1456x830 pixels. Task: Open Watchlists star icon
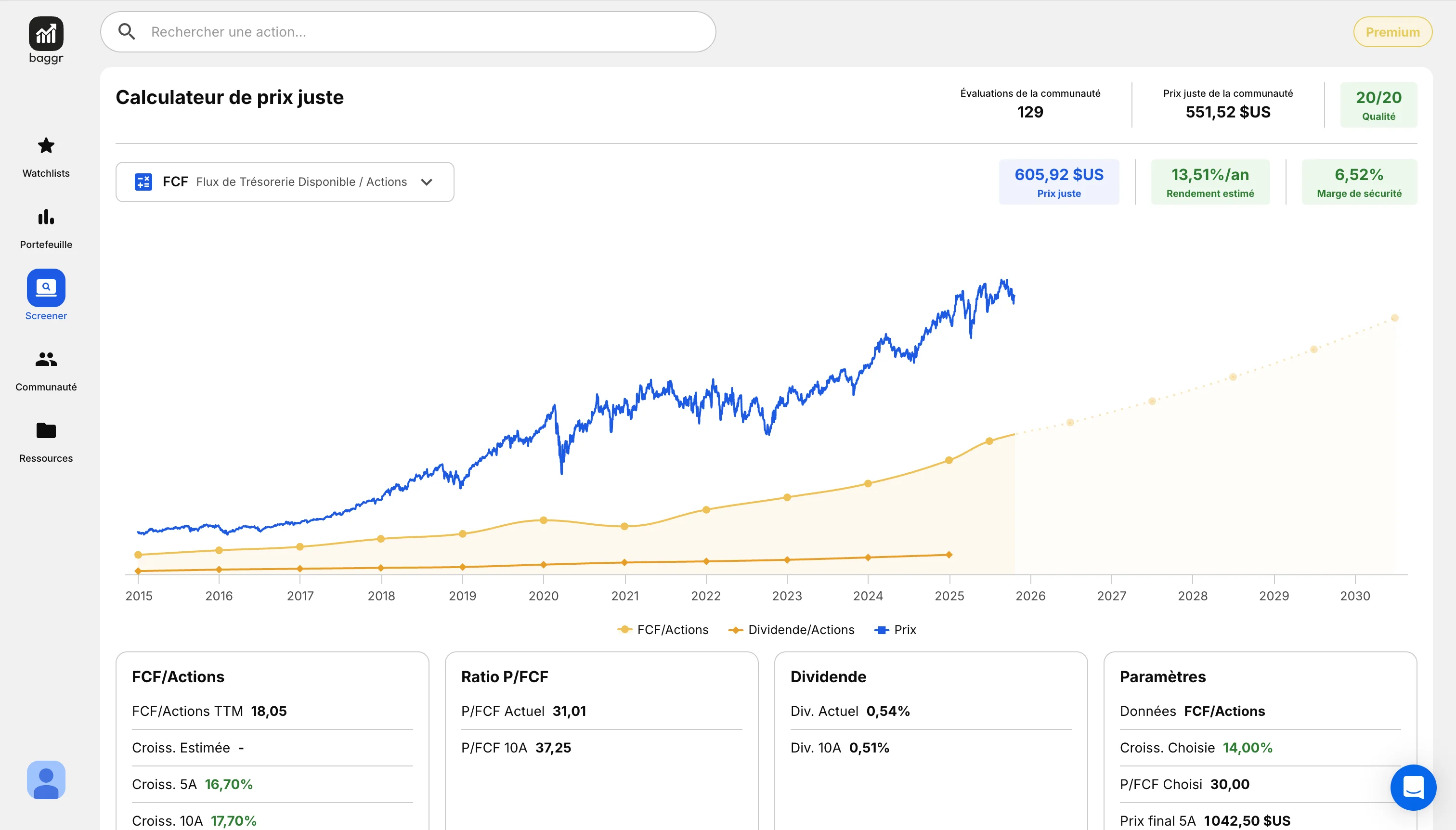[46, 146]
